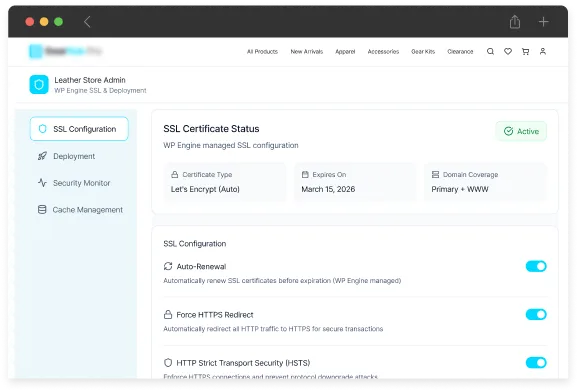Click the HTTP Strict Transport Security label
Image resolution: width=579 pixels, height=392 pixels.
click(243, 363)
